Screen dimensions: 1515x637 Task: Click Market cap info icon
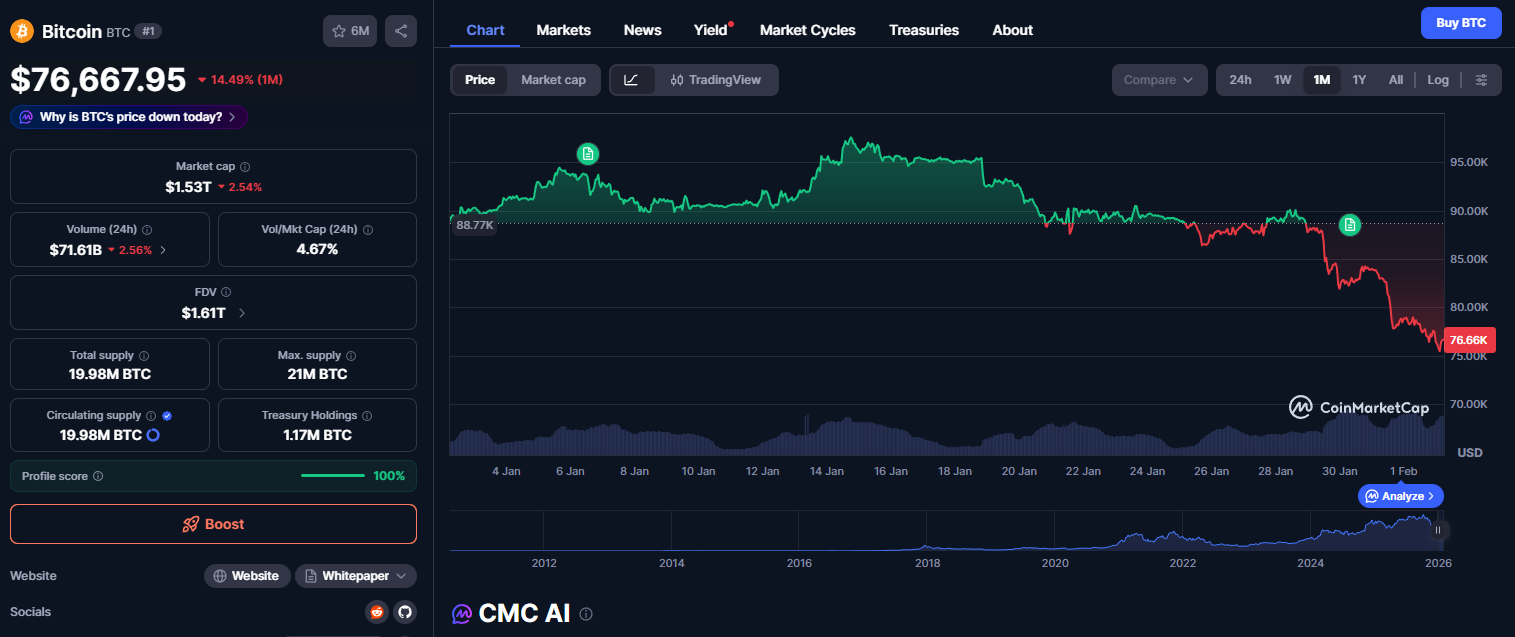245,167
